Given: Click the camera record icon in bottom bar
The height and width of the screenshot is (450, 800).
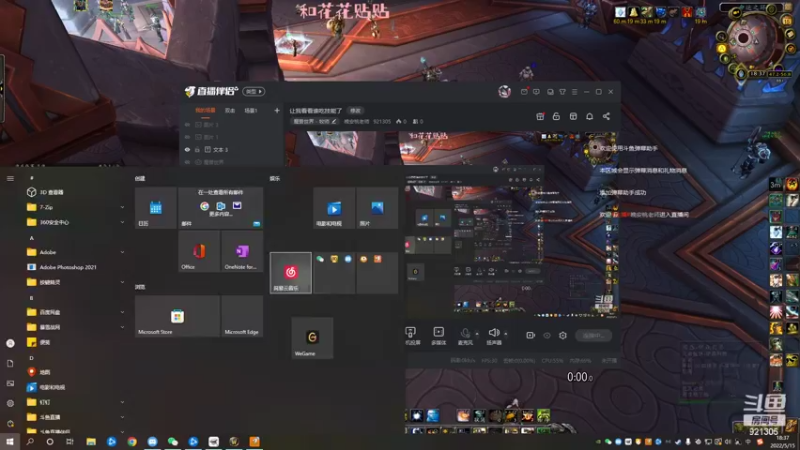Looking at the screenshot, I should click(531, 335).
